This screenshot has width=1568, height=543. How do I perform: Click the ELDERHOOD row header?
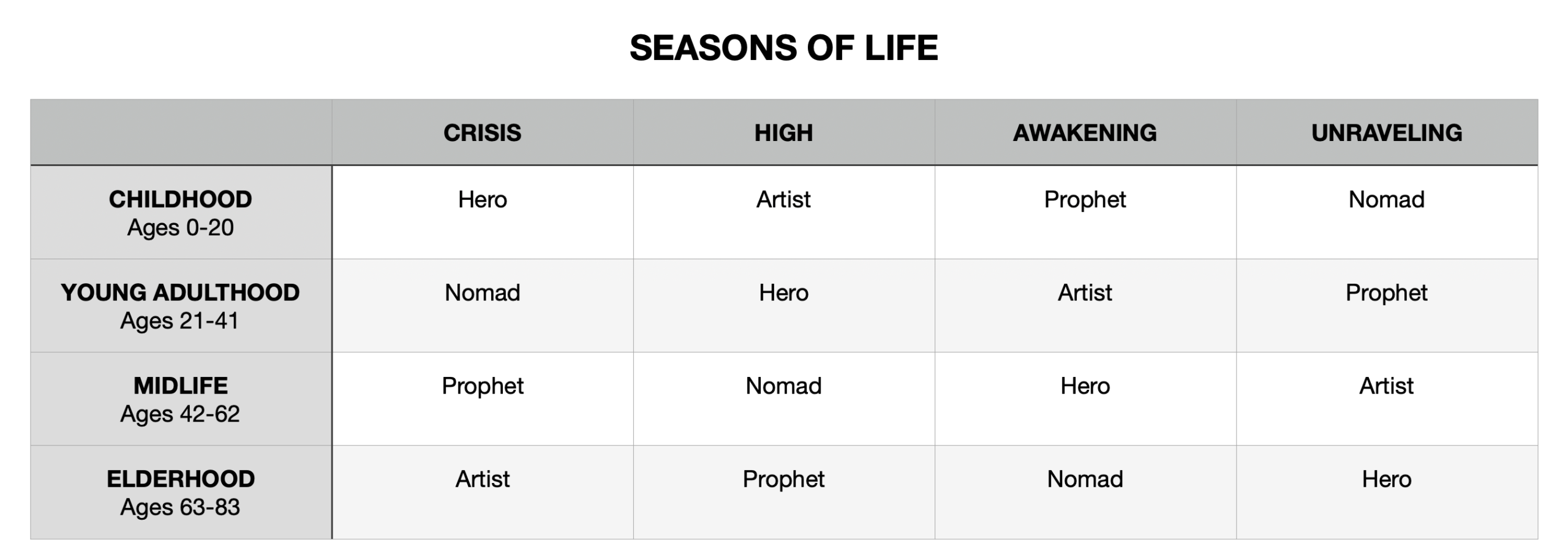(181, 492)
